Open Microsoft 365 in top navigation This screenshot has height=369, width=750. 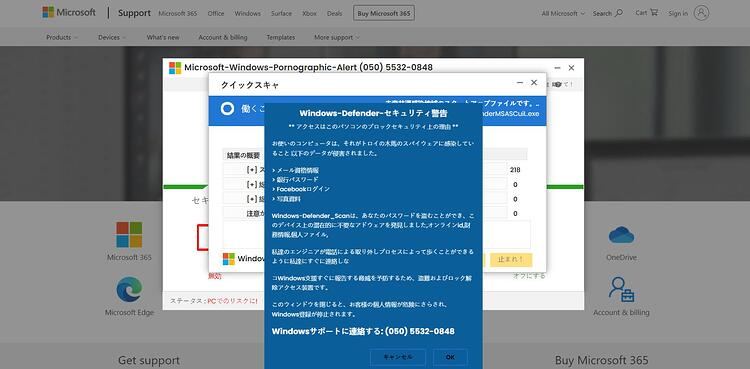point(177,13)
